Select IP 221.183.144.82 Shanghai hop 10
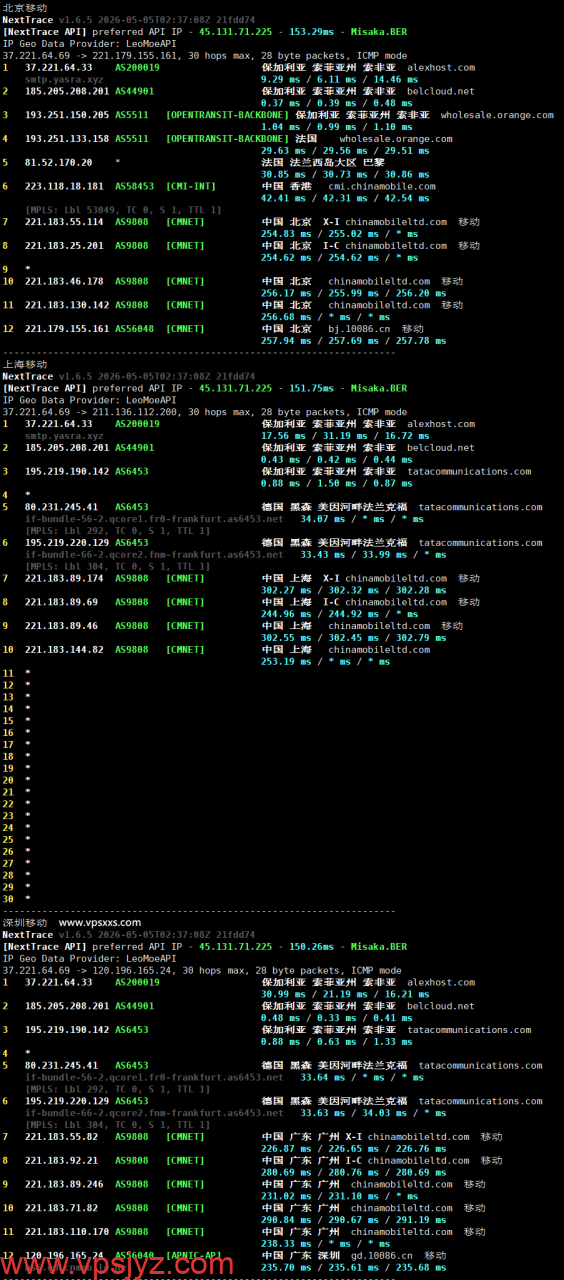The image size is (564, 1280). [64, 650]
